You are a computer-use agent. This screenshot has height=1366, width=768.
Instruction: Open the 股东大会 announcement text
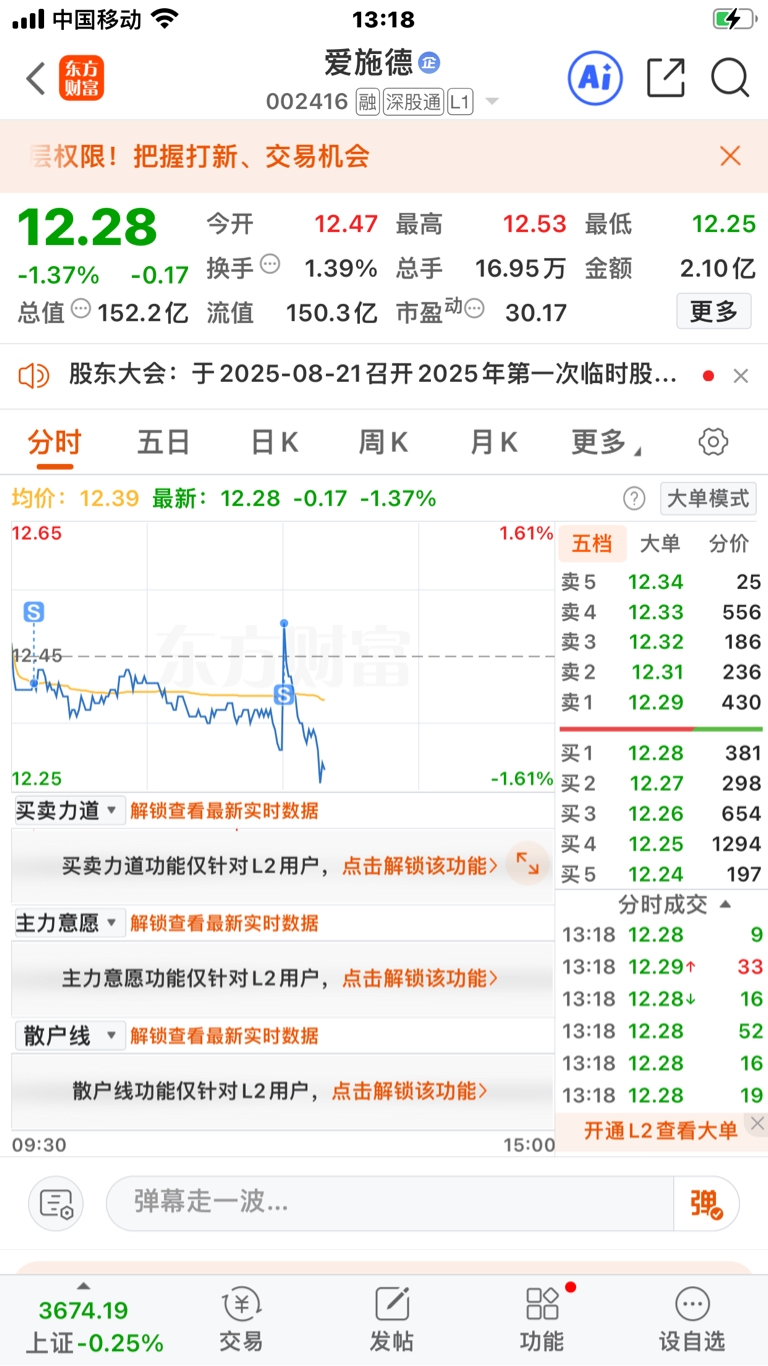tap(373, 376)
